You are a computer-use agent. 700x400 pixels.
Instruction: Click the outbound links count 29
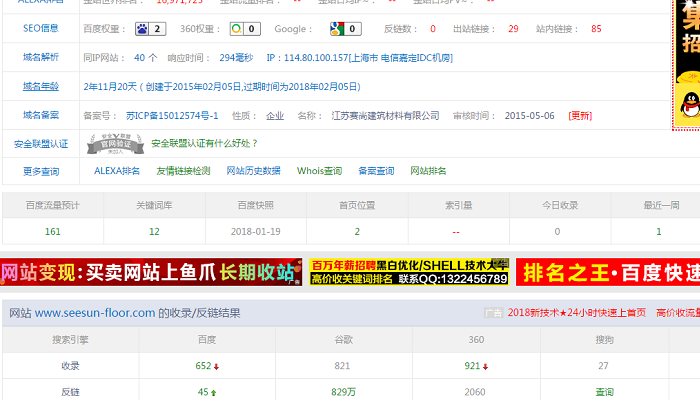tap(513, 29)
